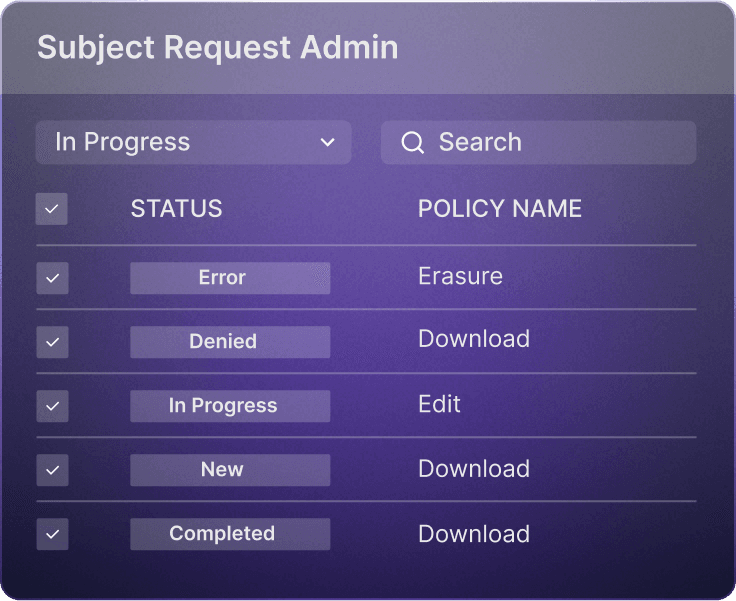This screenshot has height=601, width=736.
Task: Toggle the New row checkbox
Action: [x=53, y=470]
